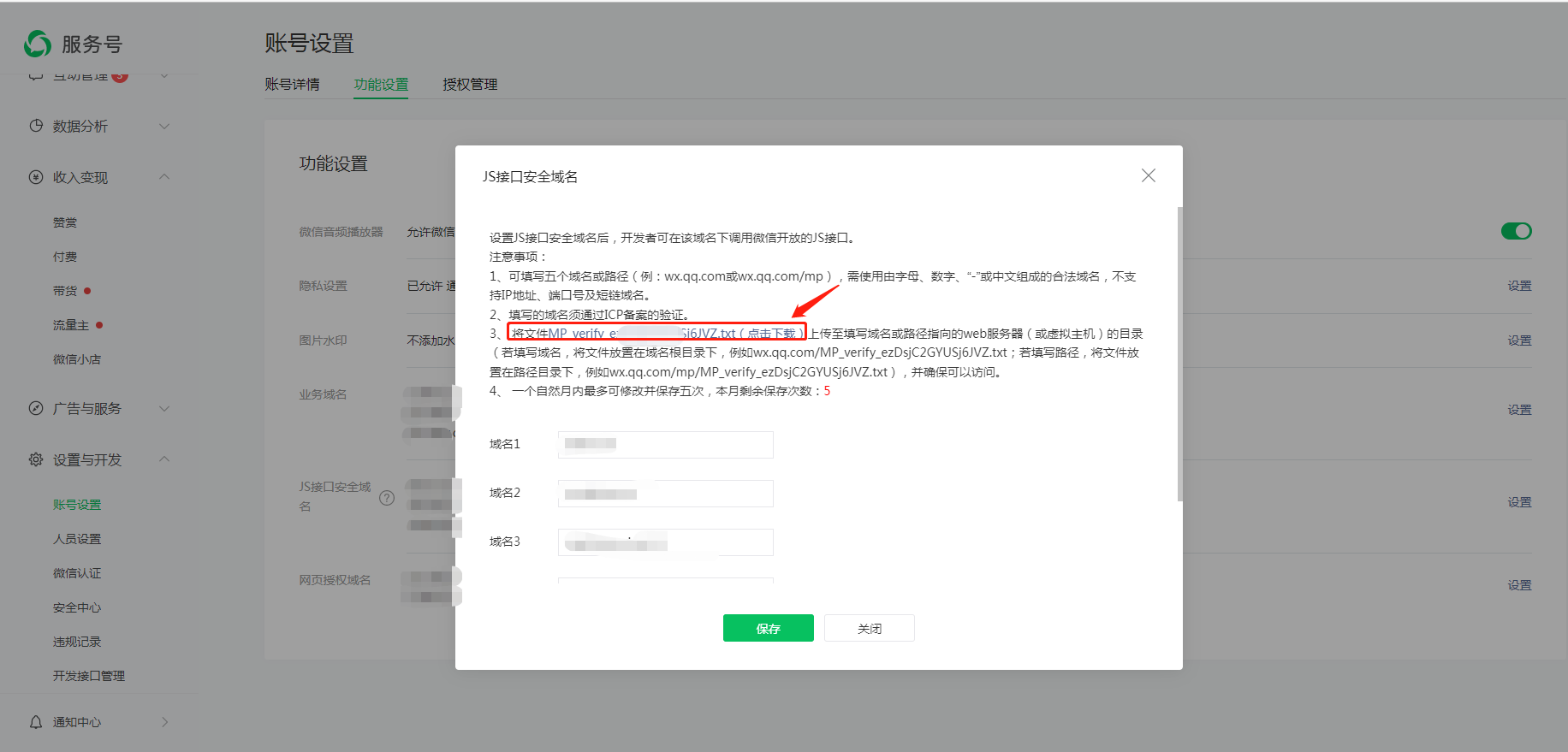Expand the 数据分析 sidebar section
Viewport: 1568px width, 752px height.
164,126
